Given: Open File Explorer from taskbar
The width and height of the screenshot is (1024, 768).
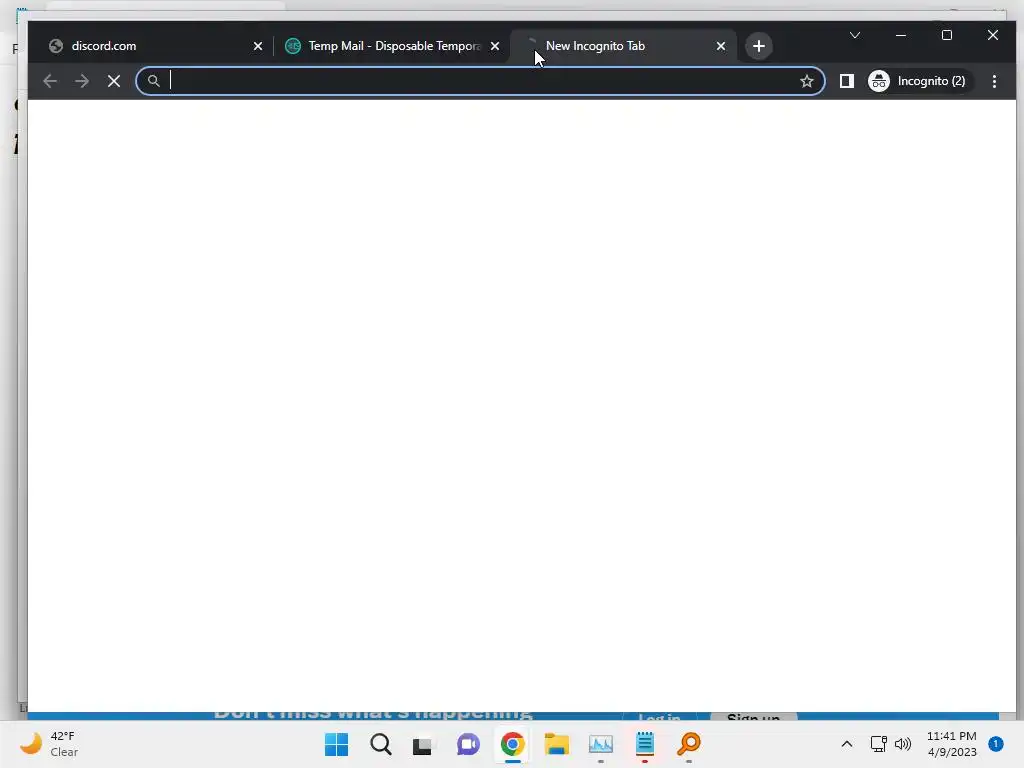Looking at the screenshot, I should 556,744.
